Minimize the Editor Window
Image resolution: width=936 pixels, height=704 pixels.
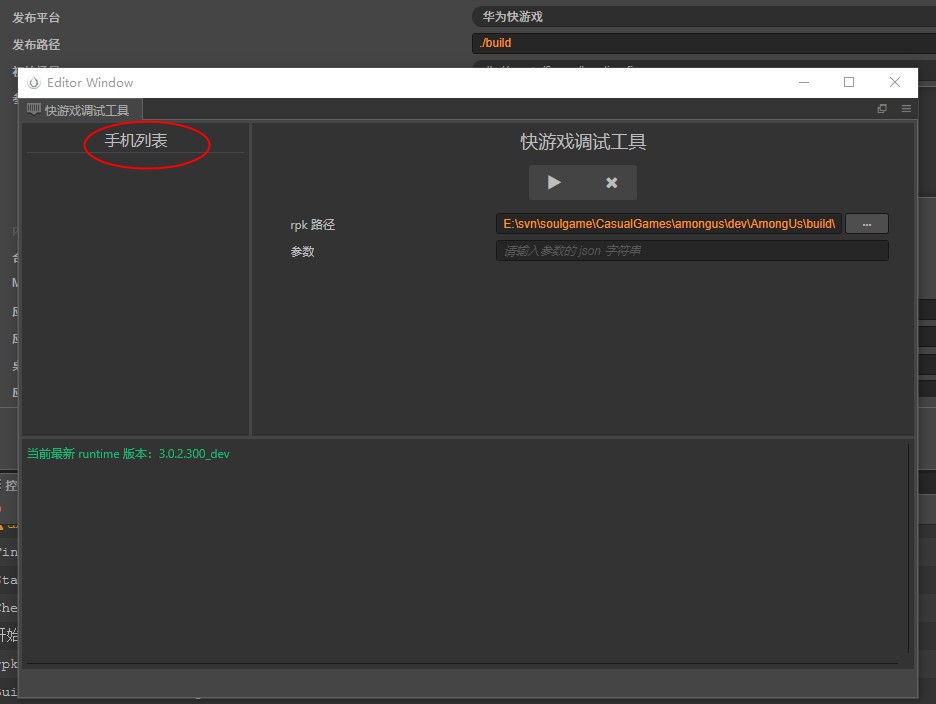coord(804,82)
